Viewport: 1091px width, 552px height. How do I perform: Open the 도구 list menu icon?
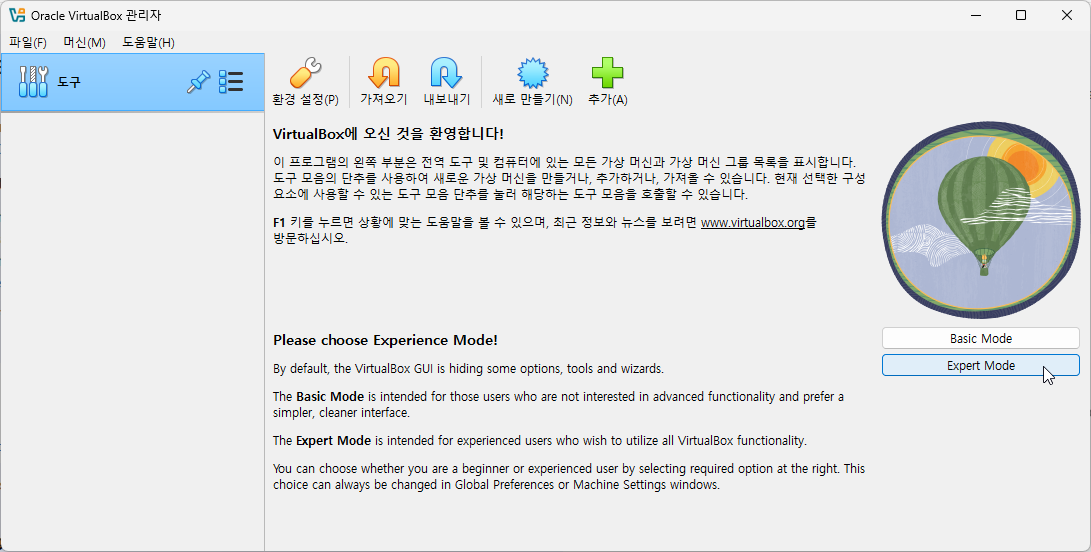231,82
